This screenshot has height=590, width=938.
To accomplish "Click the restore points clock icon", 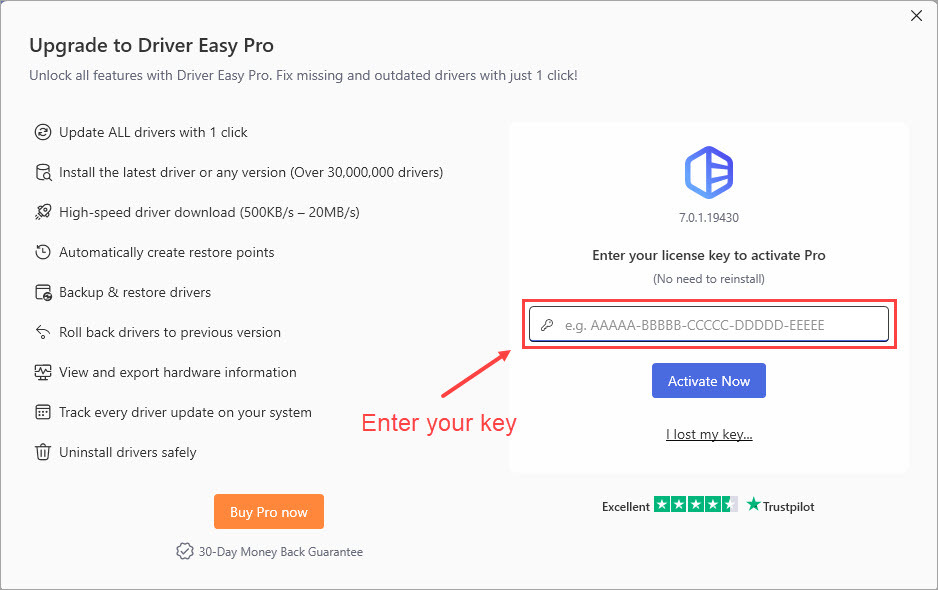I will (42, 252).
